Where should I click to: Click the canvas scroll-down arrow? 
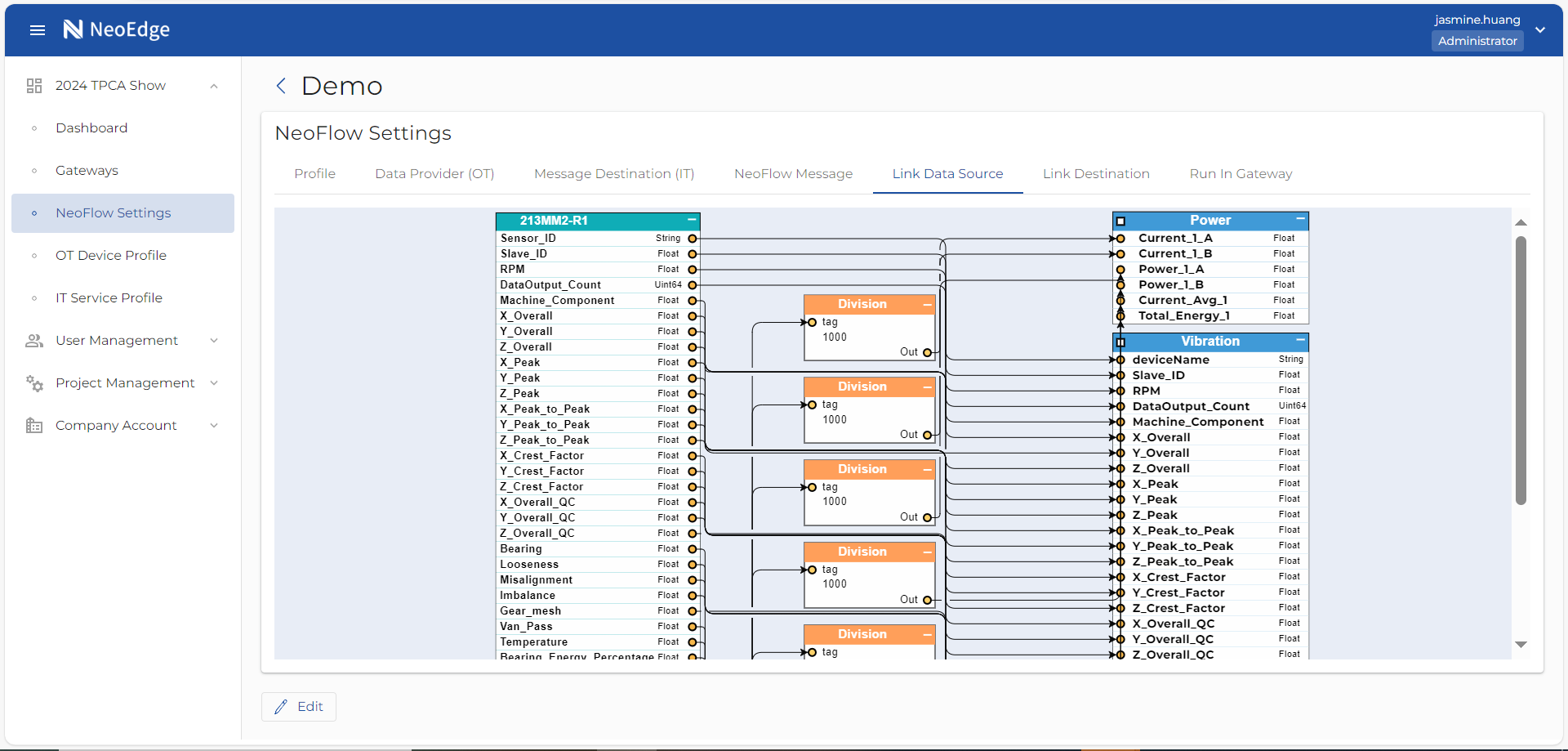tap(1521, 645)
